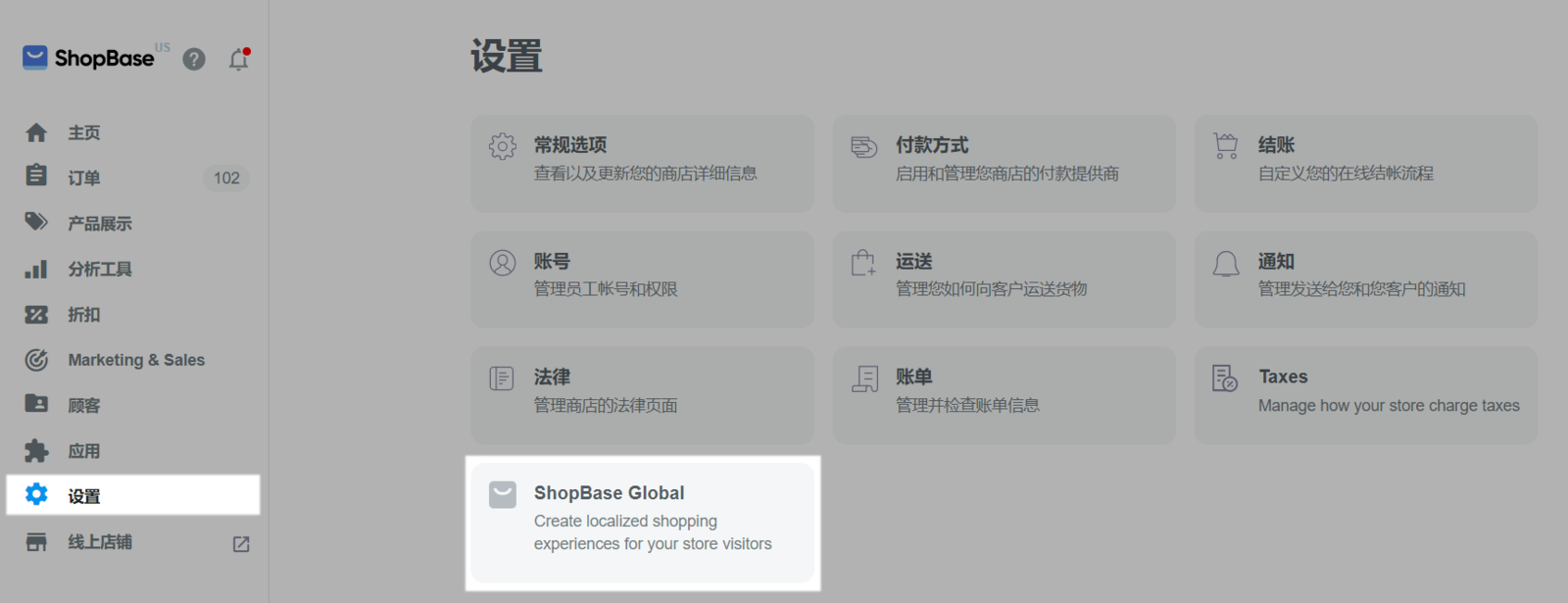Open the 结账 settings title

click(1277, 145)
